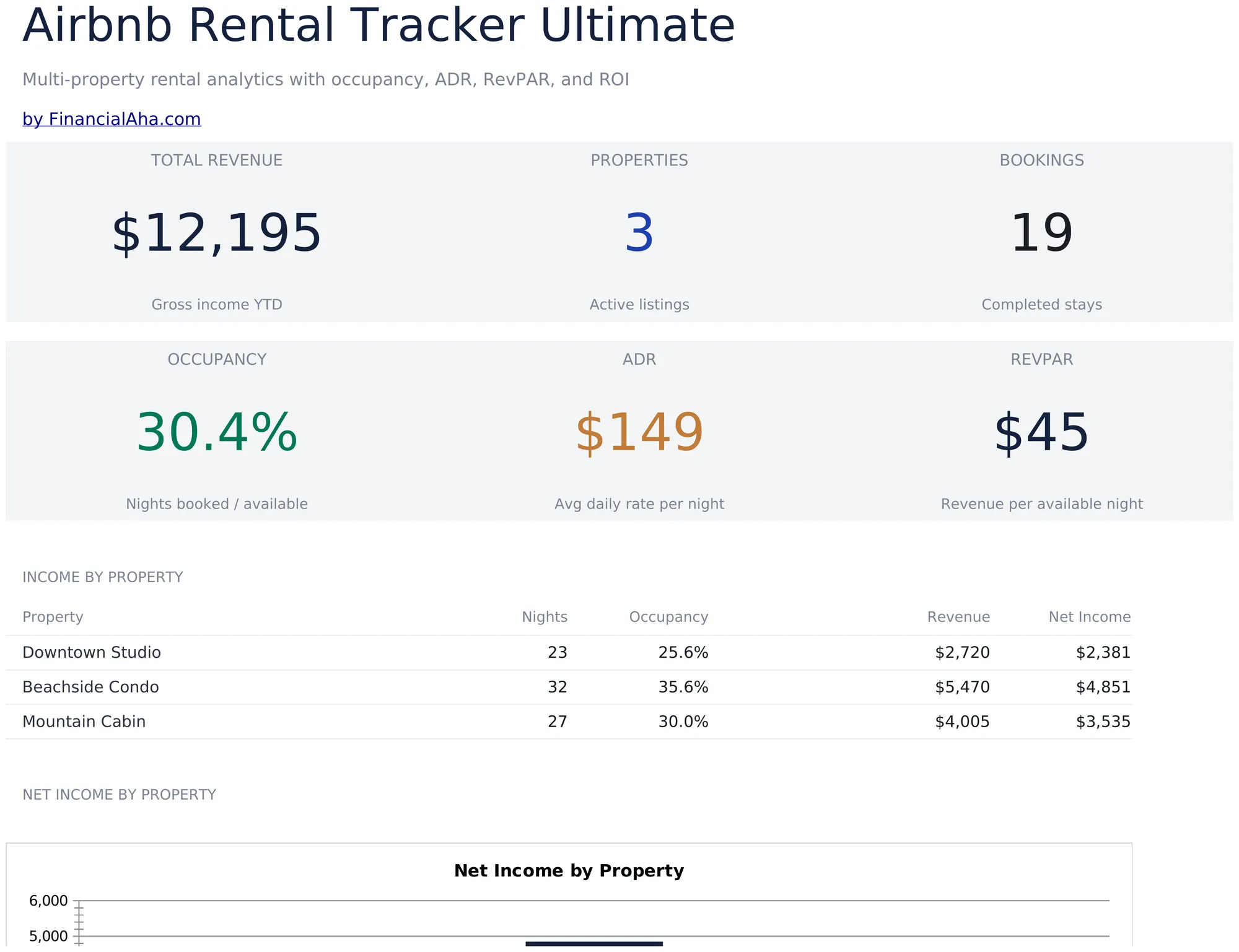Select the Mountain Cabin row name
The image size is (1239, 952).
84,722
